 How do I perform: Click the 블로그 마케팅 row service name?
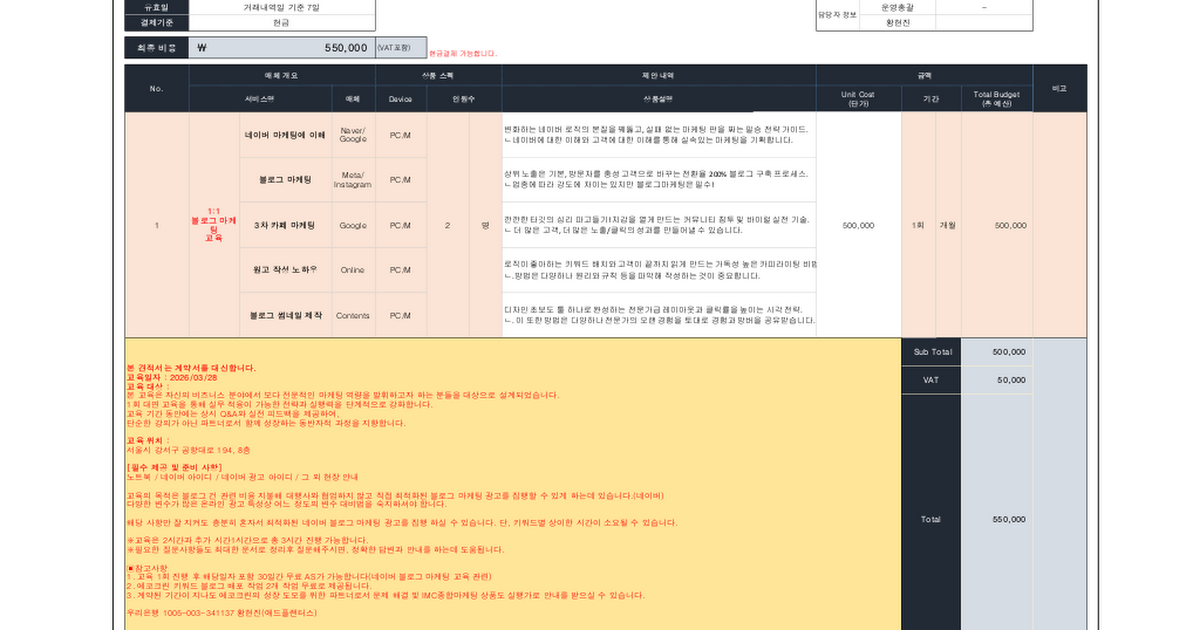point(285,180)
